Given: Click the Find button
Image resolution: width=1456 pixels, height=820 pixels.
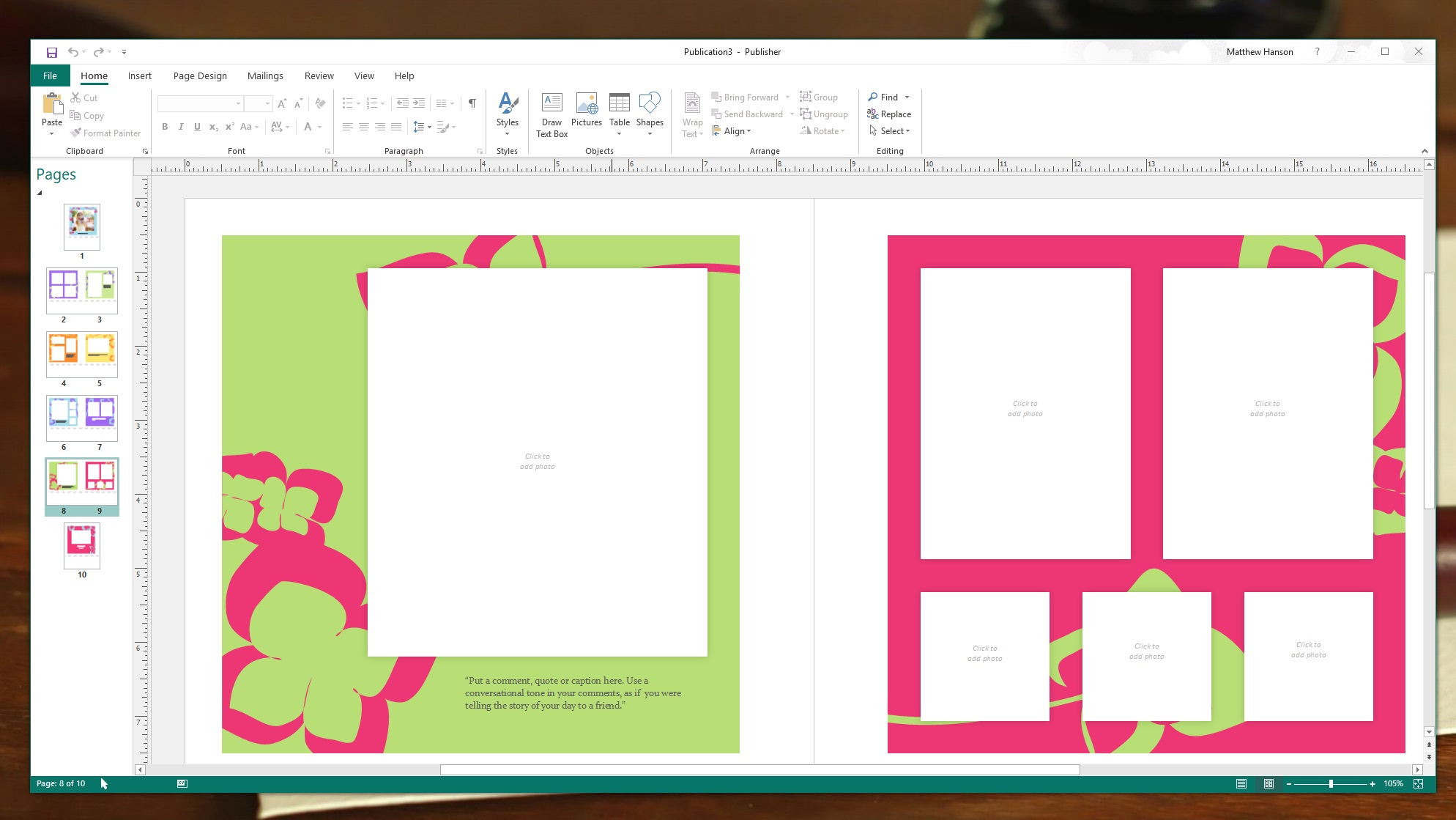Looking at the screenshot, I should coord(883,97).
